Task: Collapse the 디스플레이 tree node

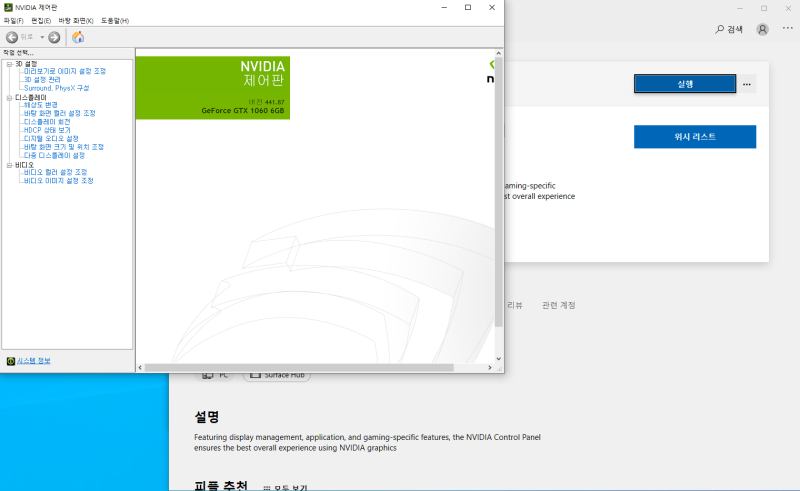Action: (x=9, y=98)
